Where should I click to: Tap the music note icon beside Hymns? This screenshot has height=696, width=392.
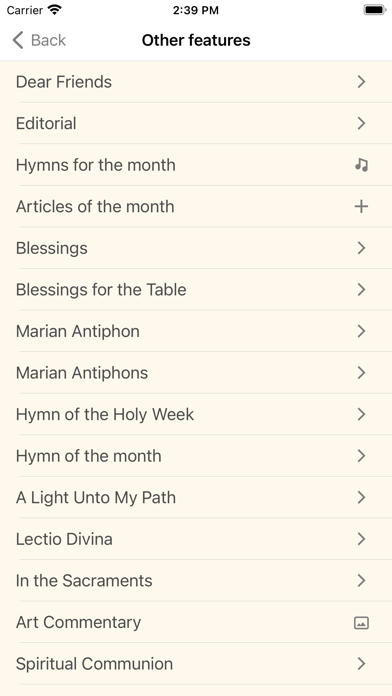click(x=361, y=165)
